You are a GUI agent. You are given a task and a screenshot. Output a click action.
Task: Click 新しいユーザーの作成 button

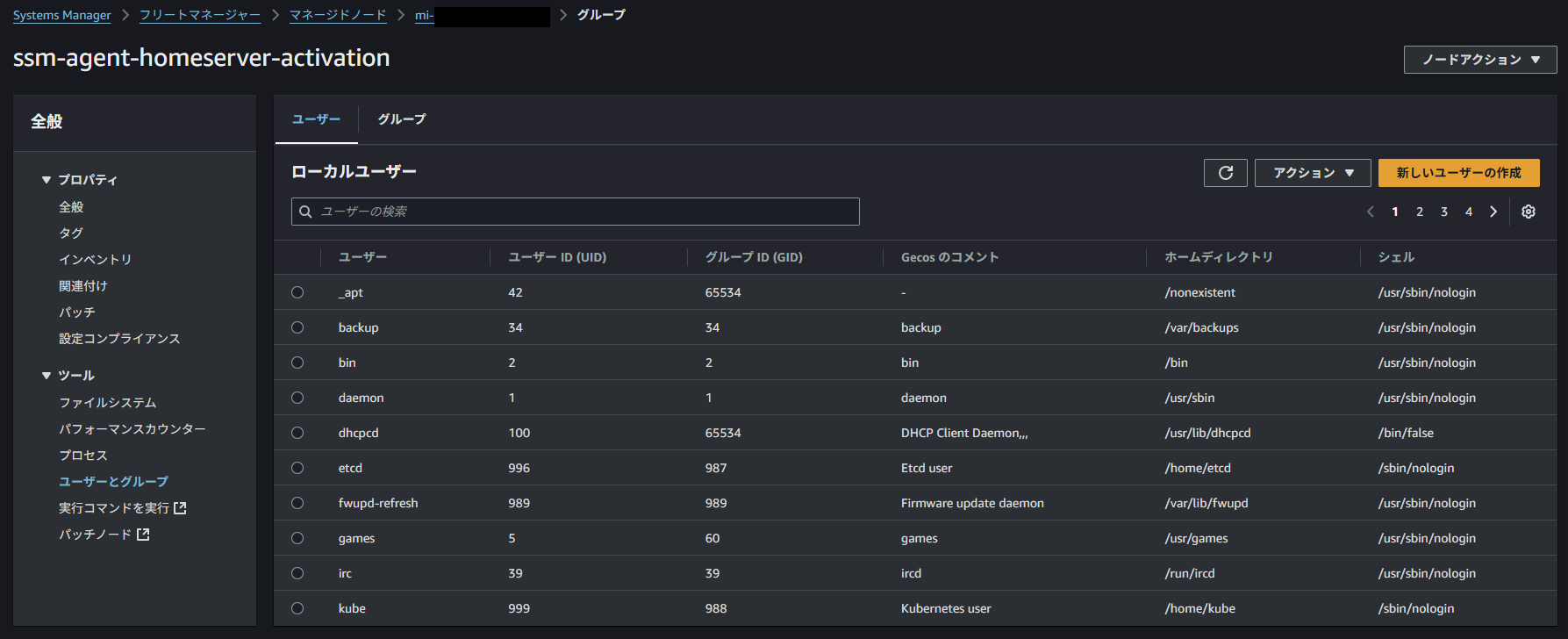(1458, 173)
